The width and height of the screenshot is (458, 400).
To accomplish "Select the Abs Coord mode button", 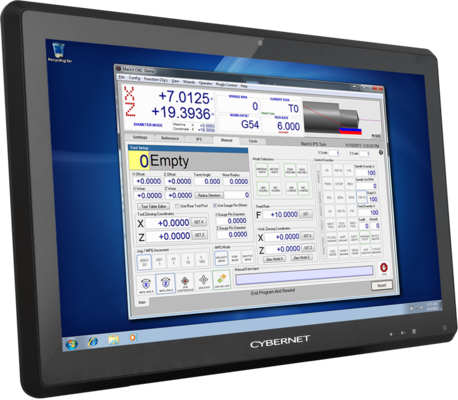I will pyautogui.click(x=263, y=189).
